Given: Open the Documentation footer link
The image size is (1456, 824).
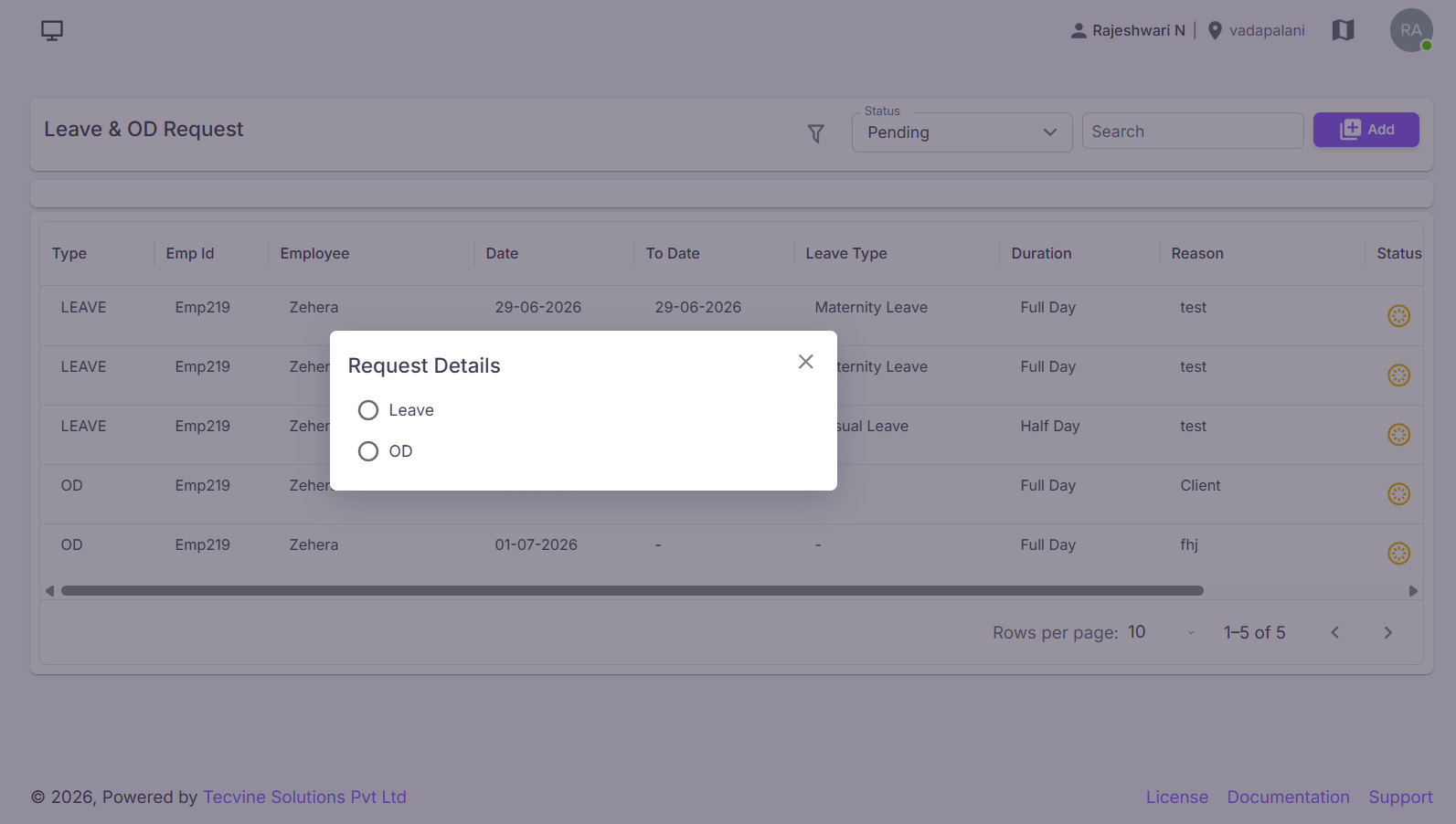Looking at the screenshot, I should (x=1288, y=797).
